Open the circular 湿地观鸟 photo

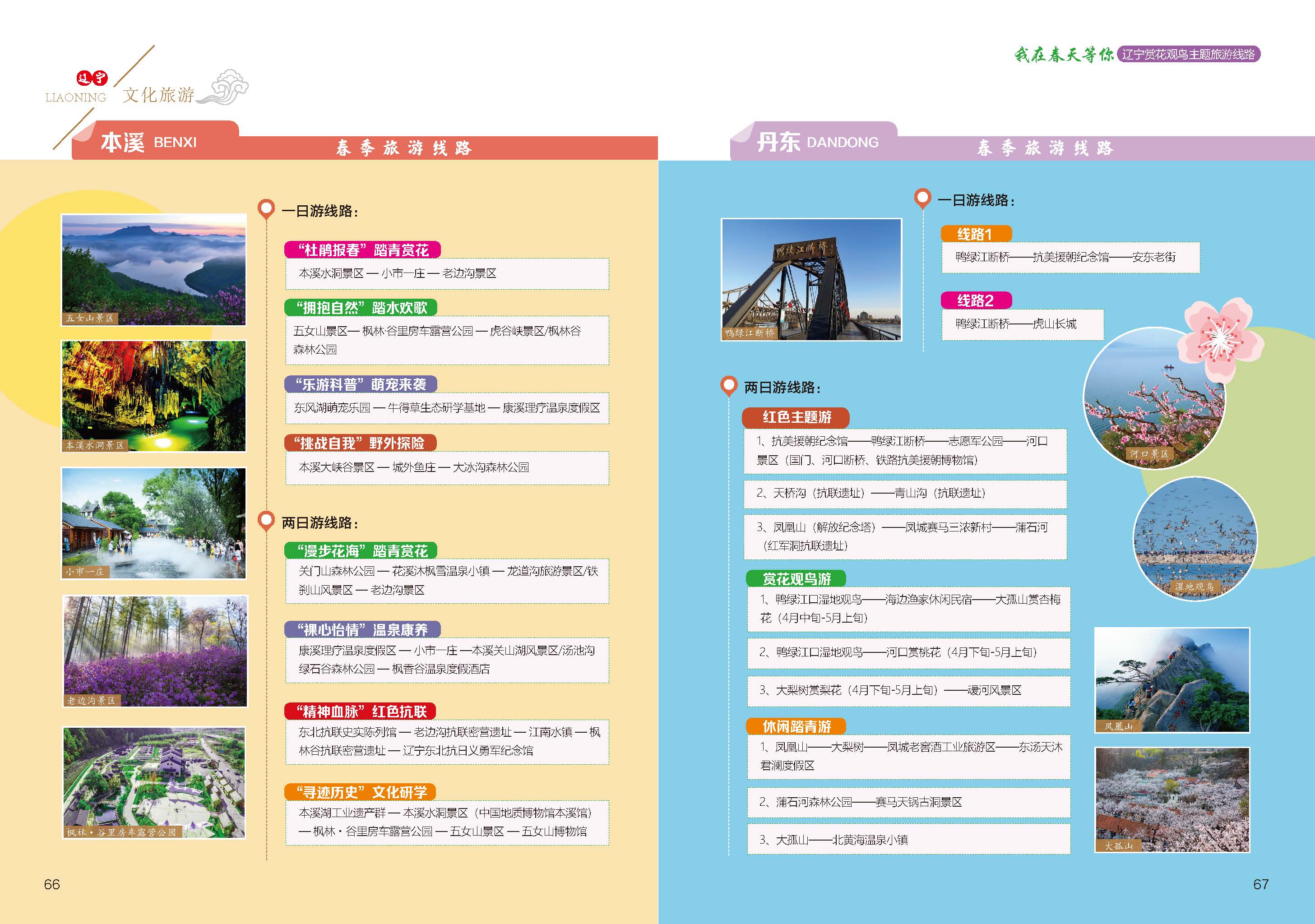point(1195,539)
